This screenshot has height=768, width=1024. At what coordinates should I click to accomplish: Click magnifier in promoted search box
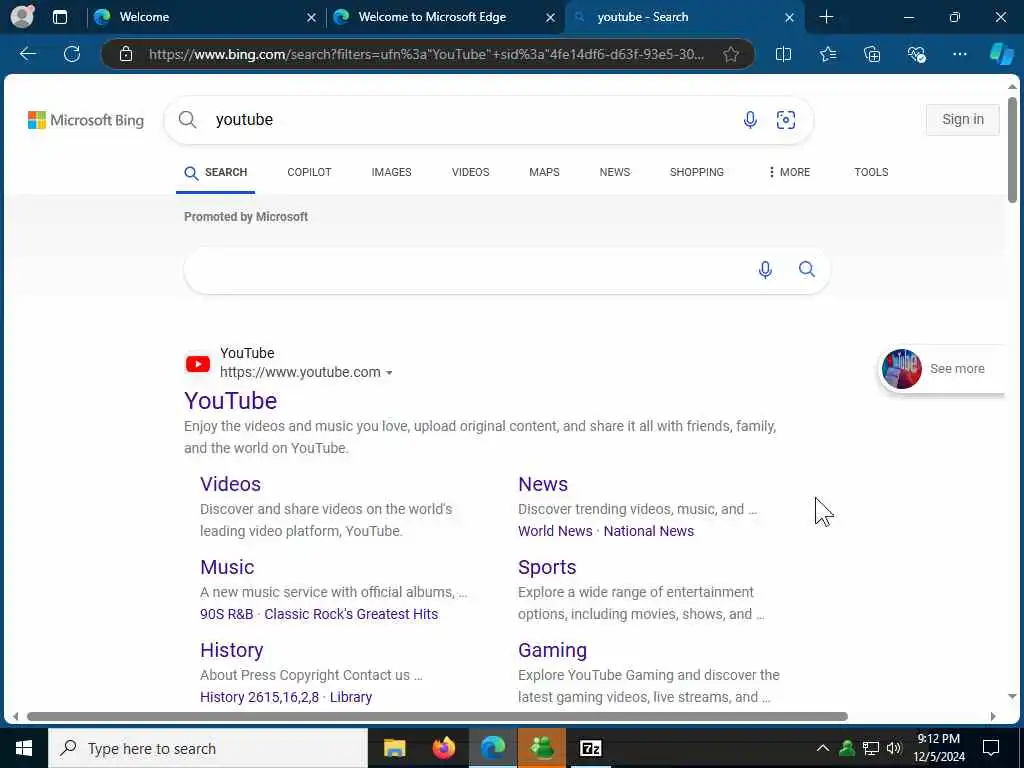tap(807, 269)
